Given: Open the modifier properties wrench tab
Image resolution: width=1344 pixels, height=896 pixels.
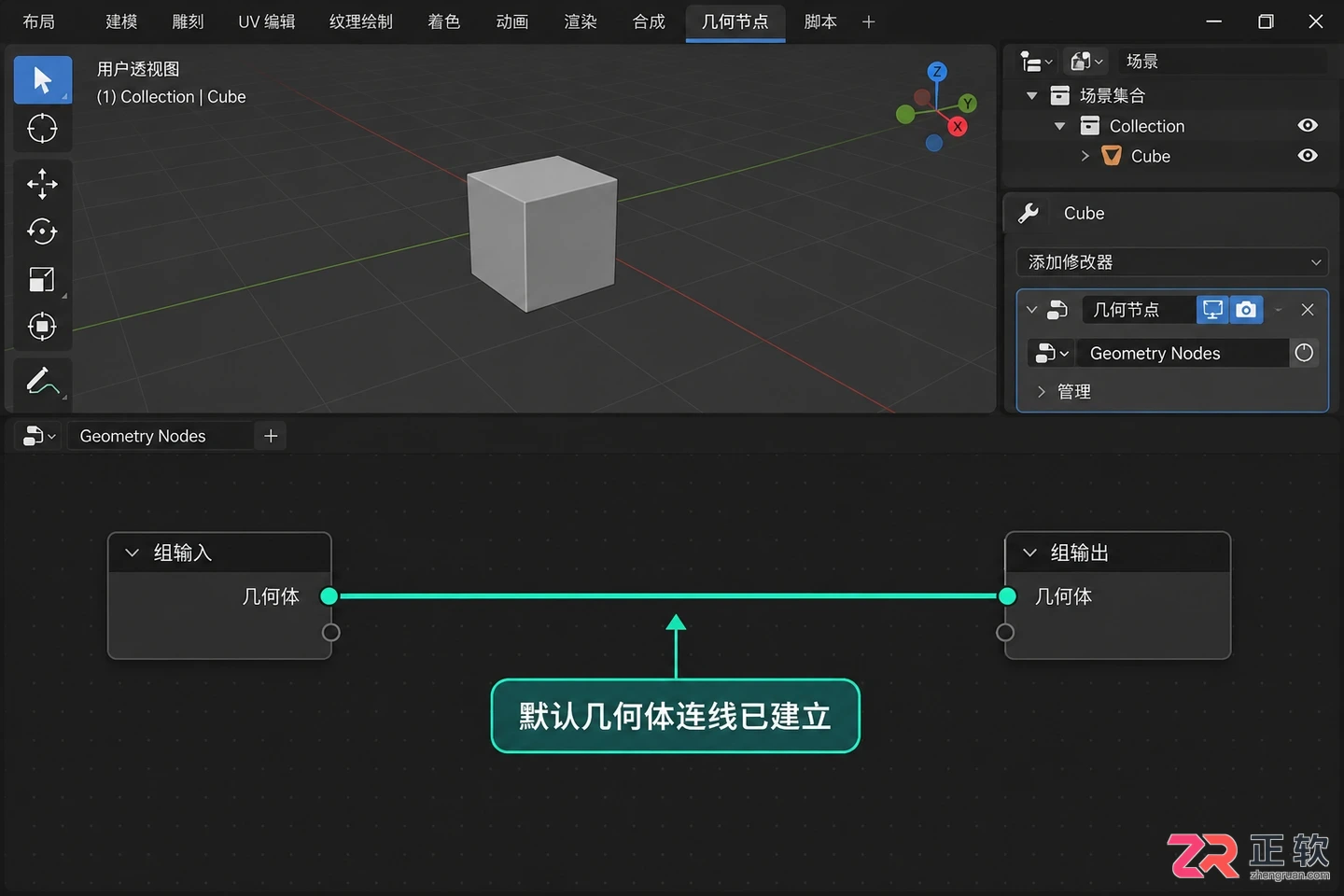Looking at the screenshot, I should point(1029,213).
